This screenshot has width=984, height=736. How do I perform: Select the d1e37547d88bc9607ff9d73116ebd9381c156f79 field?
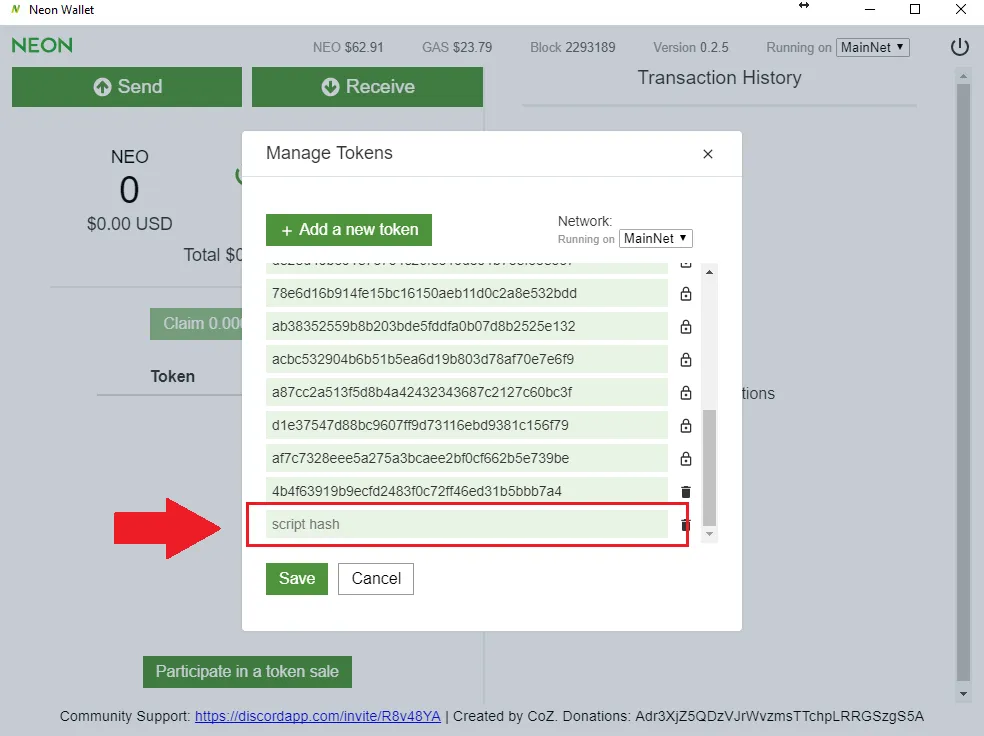(467, 425)
